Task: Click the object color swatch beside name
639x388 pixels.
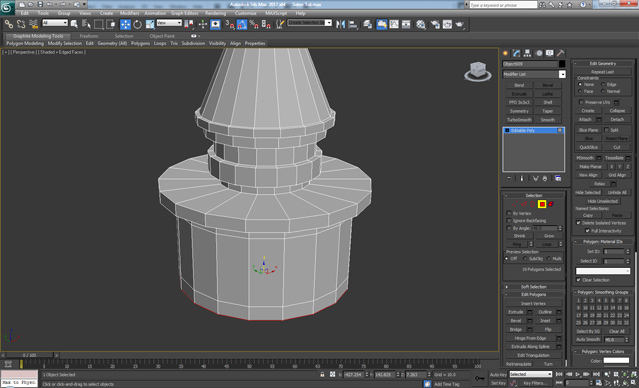Action: click(562, 64)
